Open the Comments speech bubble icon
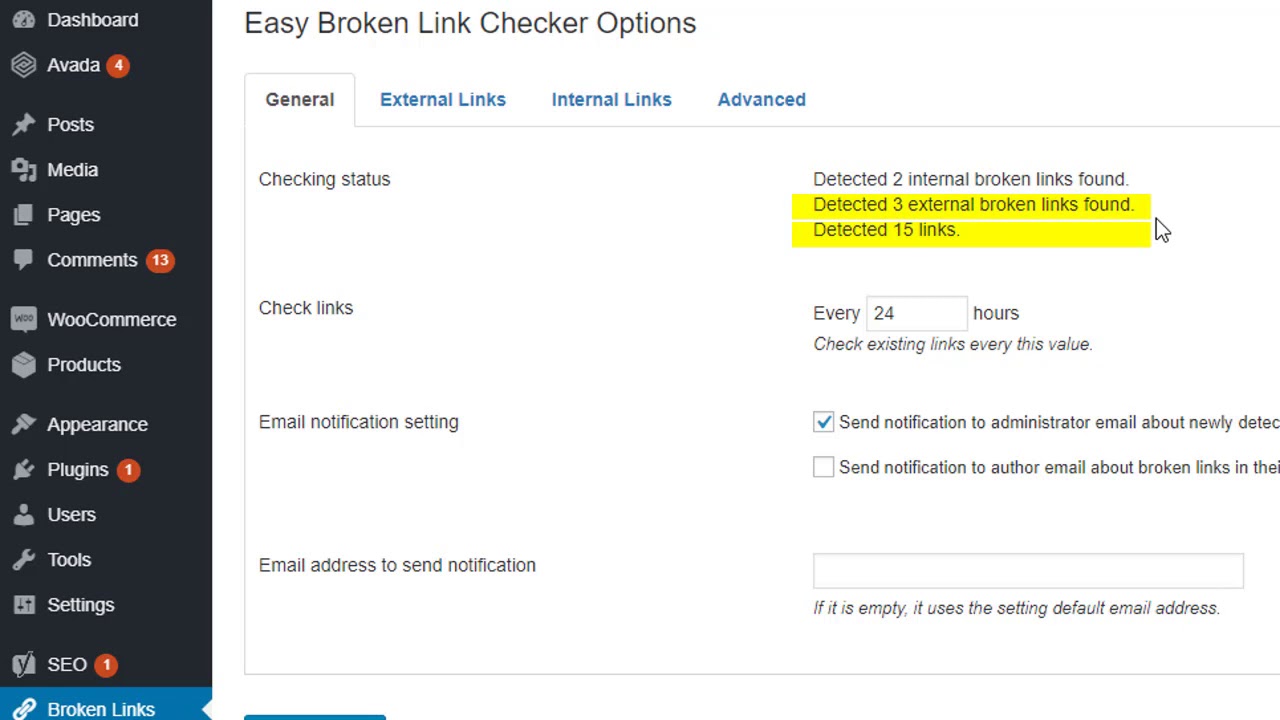 point(24,260)
